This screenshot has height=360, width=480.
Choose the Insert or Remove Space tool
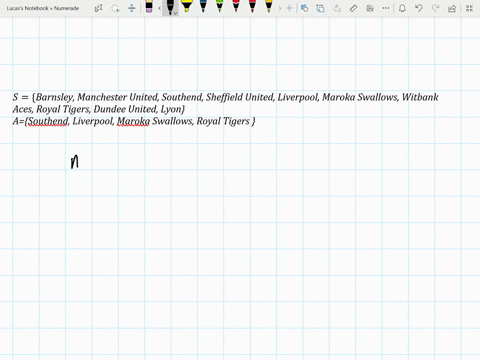coord(132,8)
